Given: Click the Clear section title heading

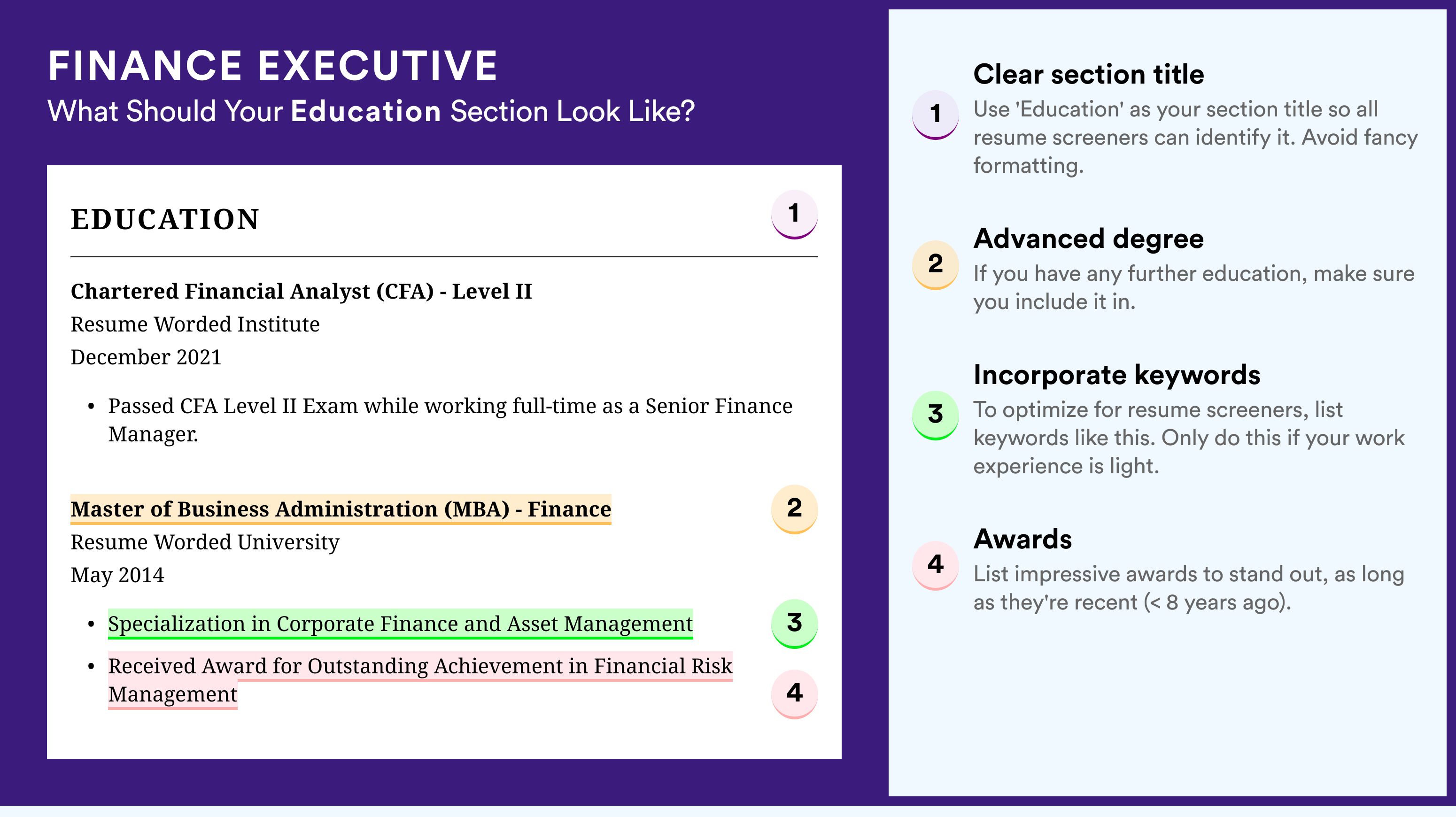Looking at the screenshot, I should point(1089,74).
